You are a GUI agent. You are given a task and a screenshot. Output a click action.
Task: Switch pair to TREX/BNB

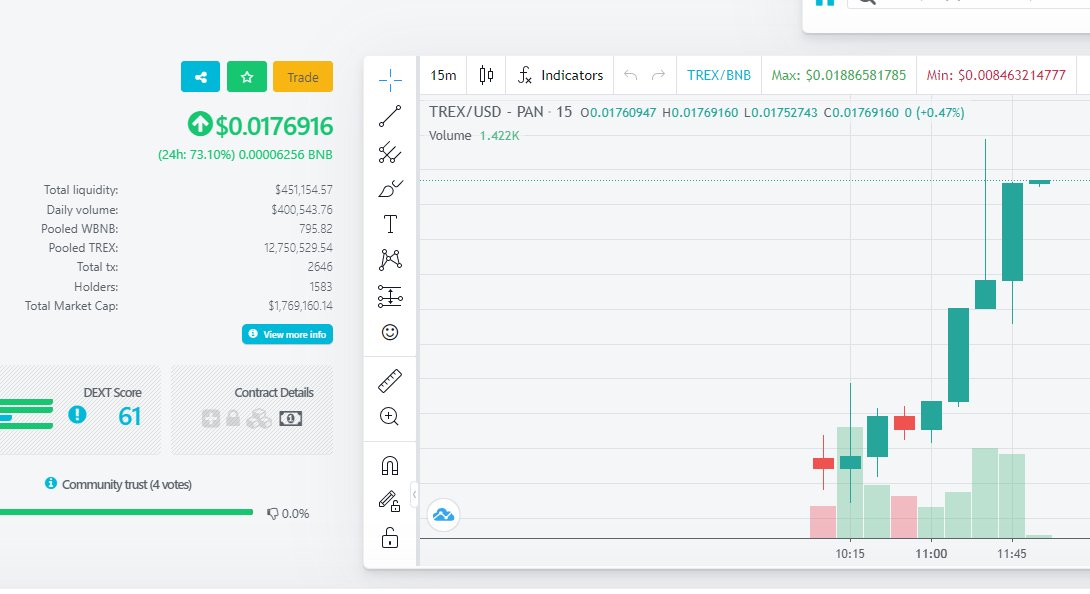[719, 75]
